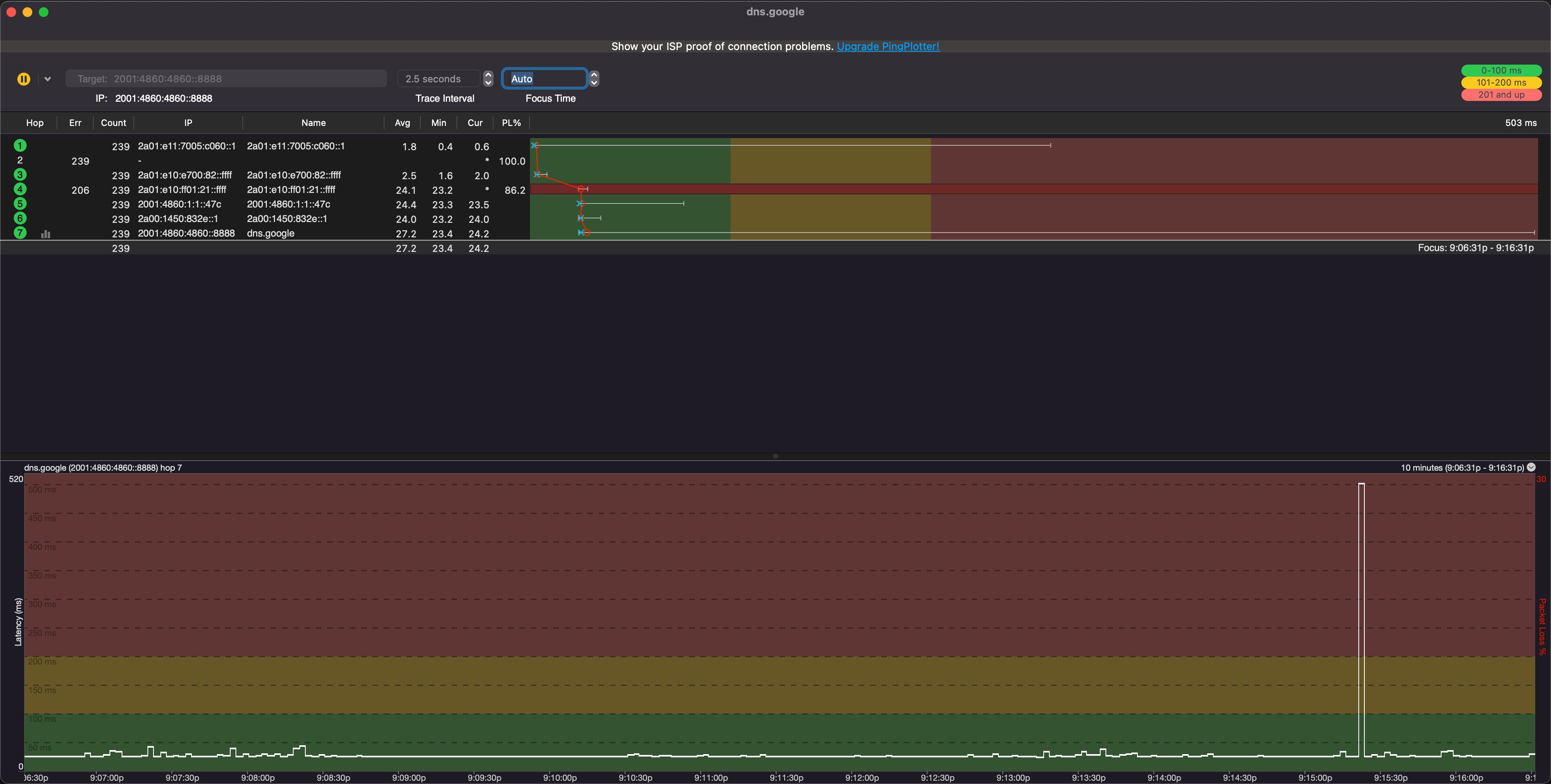The image size is (1551, 784).
Task: Open the Upgrade PingPlotter! link
Action: tap(887, 46)
